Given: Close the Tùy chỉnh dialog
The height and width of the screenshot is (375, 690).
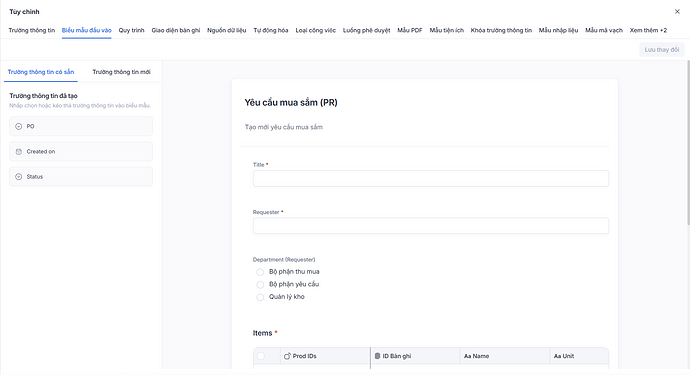Looking at the screenshot, I should (x=677, y=12).
